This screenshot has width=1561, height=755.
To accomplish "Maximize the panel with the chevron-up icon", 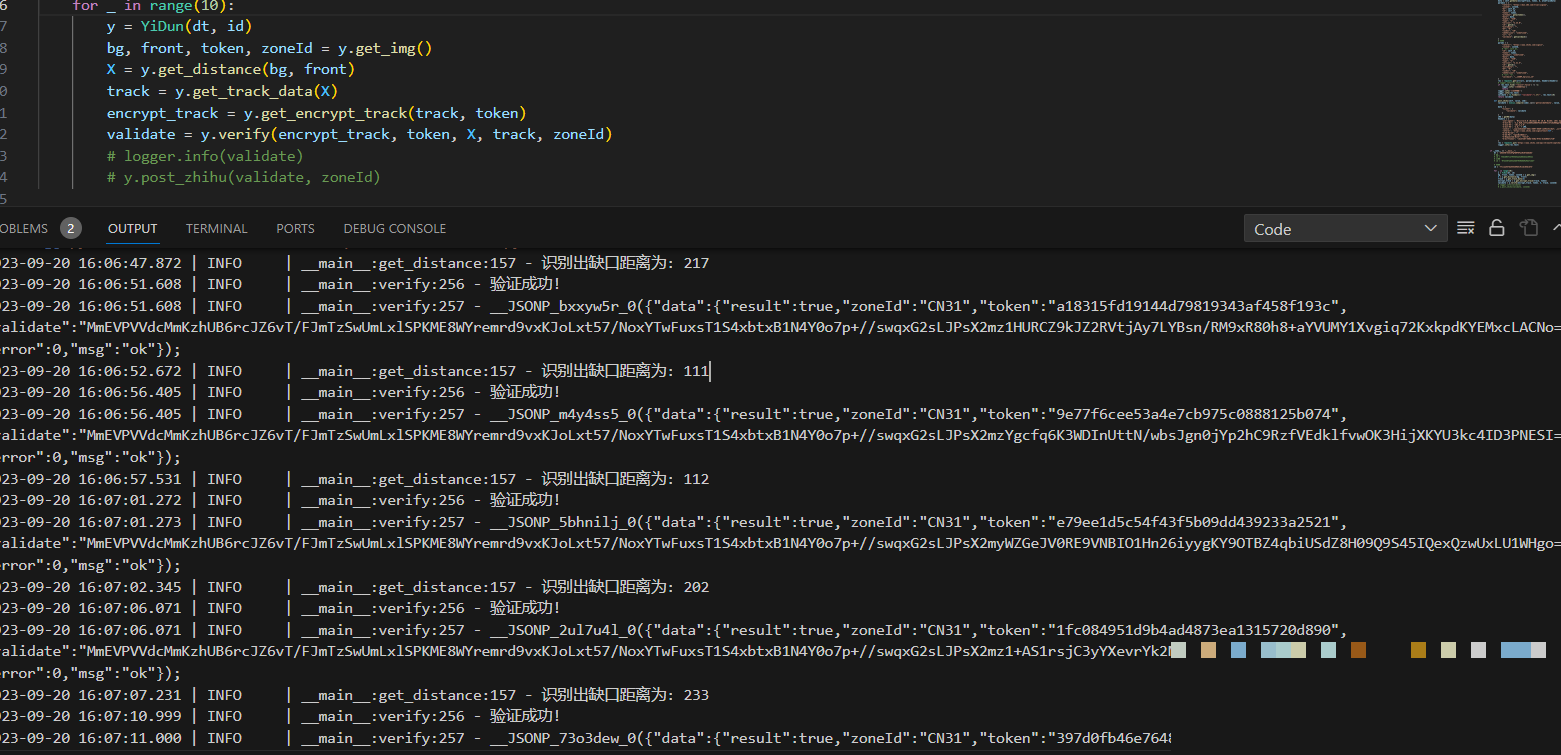I will tap(1555, 228).
